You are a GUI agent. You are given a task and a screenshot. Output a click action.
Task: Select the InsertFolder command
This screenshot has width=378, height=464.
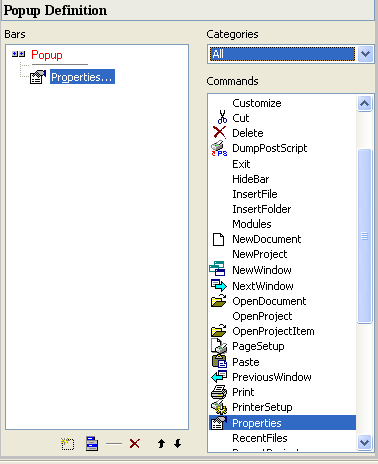click(282, 209)
